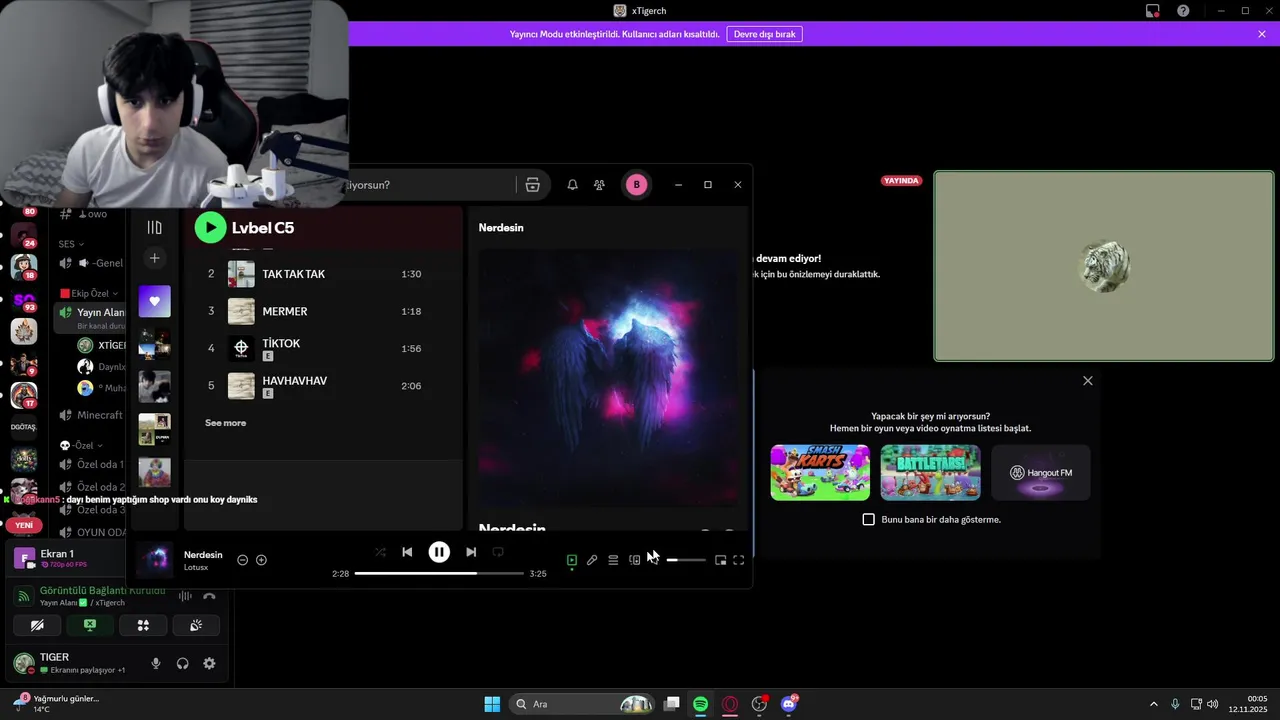The height and width of the screenshot is (720, 1280).
Task: Stop screen sharing green button
Action: [x=90, y=625]
